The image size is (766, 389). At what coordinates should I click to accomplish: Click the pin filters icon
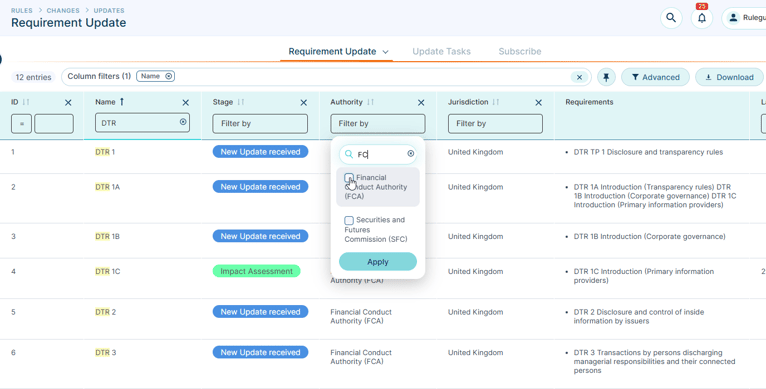606,77
